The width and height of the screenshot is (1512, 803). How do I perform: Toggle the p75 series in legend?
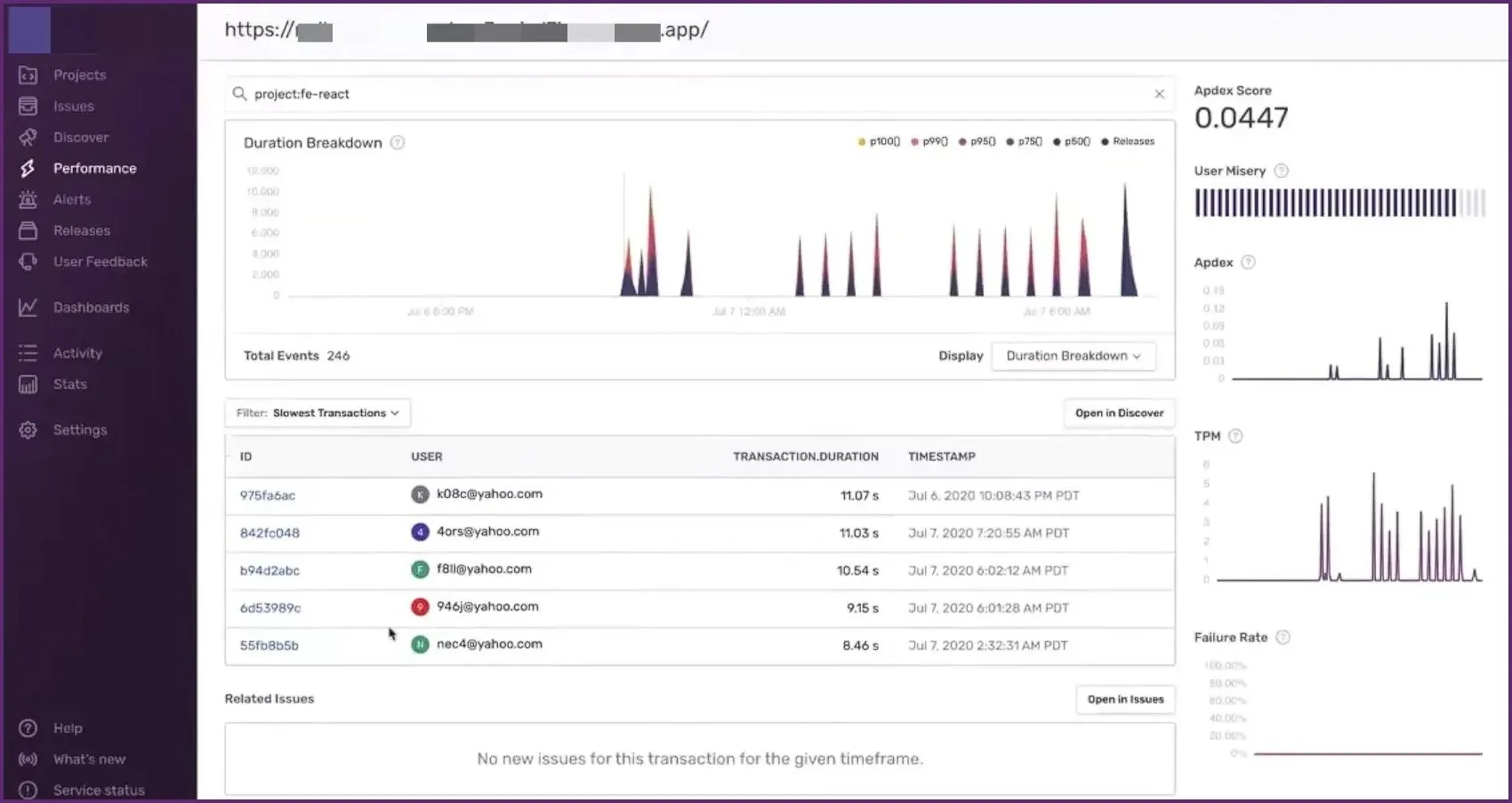1025,141
